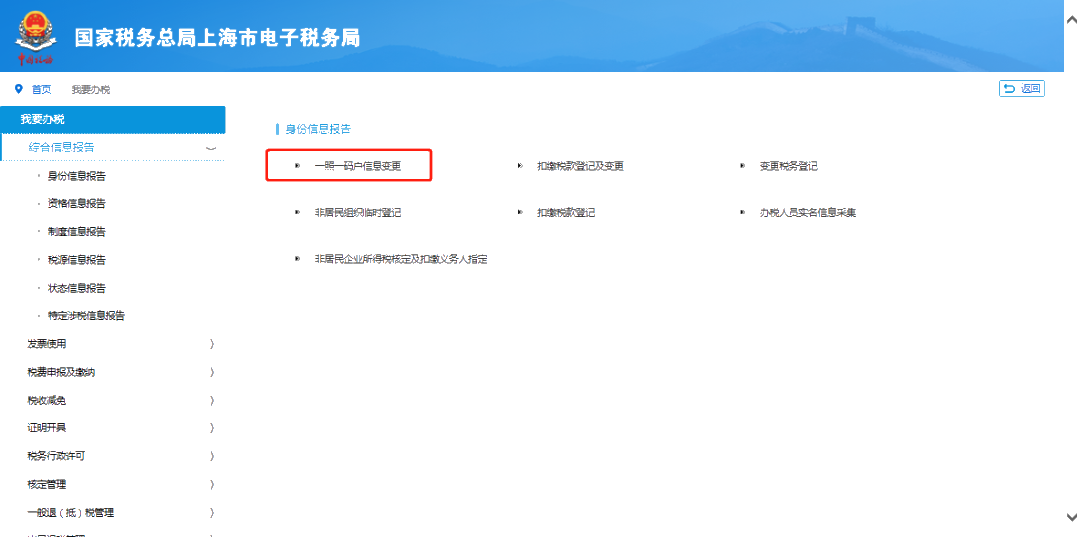The width and height of the screenshot is (1080, 537).
Task: Open 特定涉税信息报告 in sidebar
Action: pyautogui.click(x=86, y=316)
